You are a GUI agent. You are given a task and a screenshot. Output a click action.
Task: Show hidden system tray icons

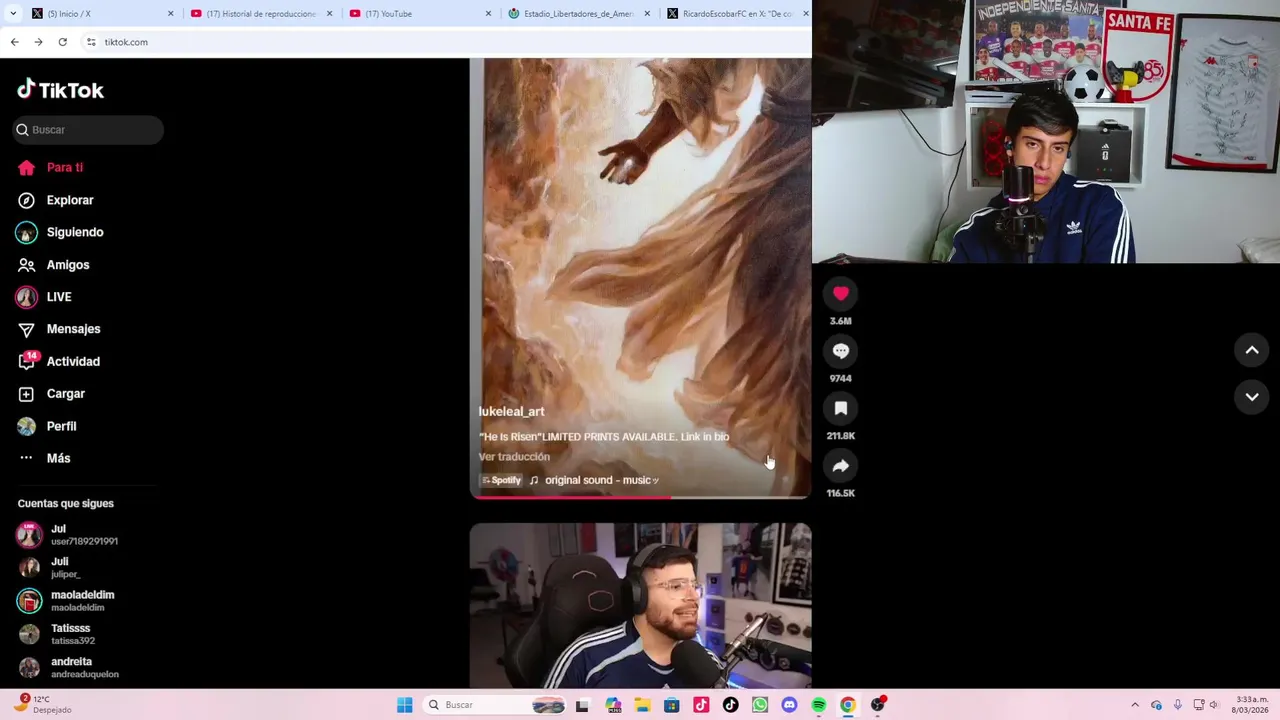pyautogui.click(x=1134, y=705)
